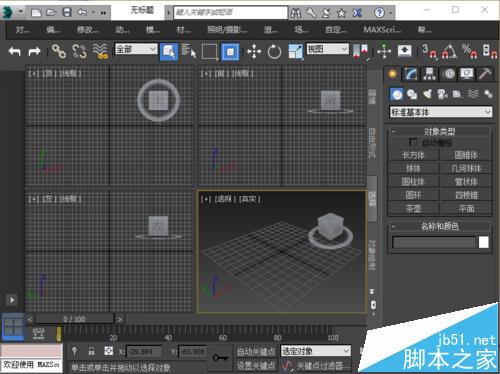The image size is (500, 374).
Task: Click the New Scene icon in title bar
Action: coord(36,13)
